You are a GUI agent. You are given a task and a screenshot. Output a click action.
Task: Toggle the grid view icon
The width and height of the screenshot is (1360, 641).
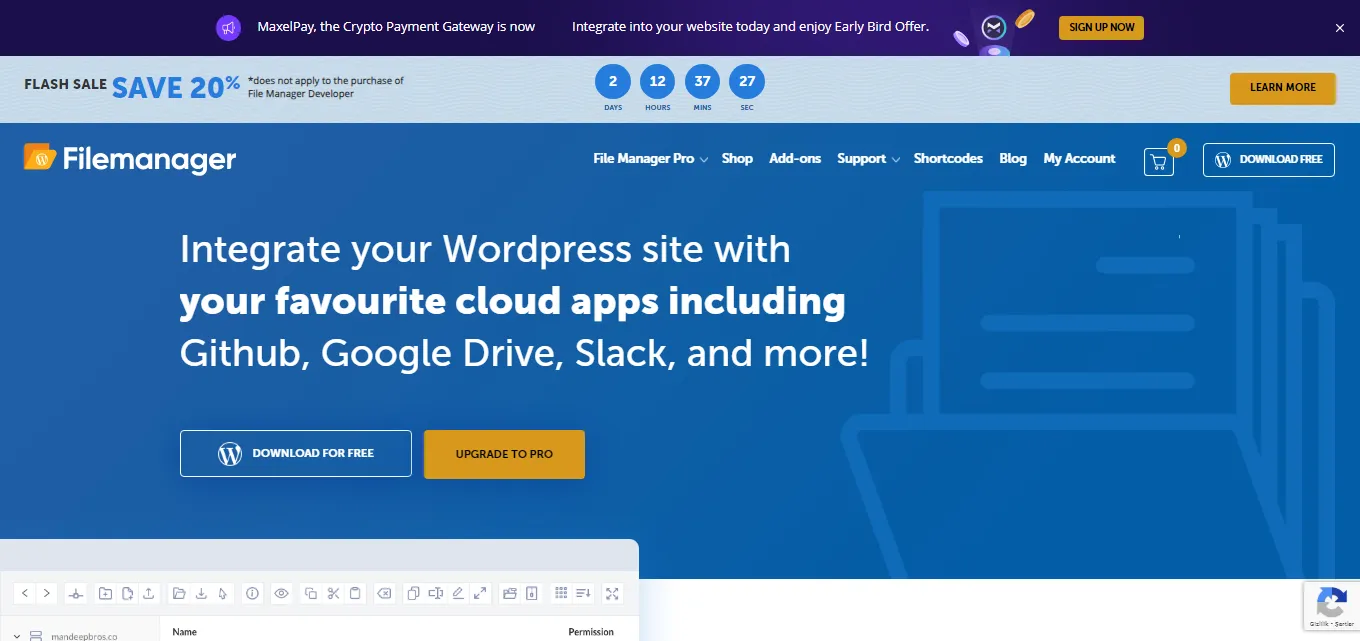[561, 593]
